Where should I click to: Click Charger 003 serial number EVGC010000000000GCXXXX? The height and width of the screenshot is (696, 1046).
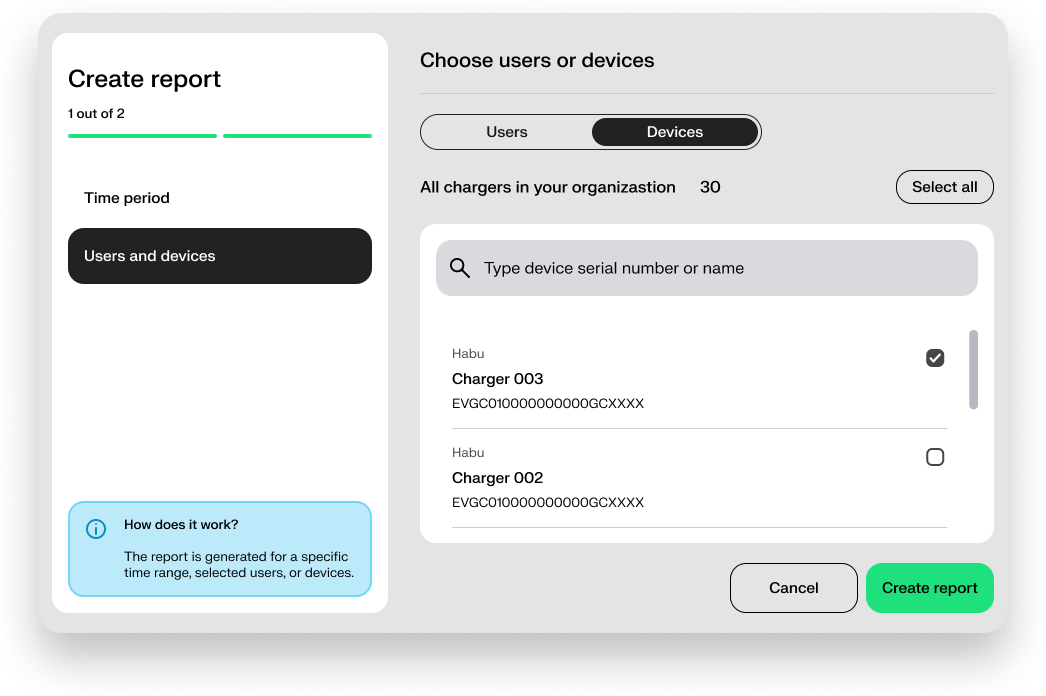pyautogui.click(x=548, y=403)
